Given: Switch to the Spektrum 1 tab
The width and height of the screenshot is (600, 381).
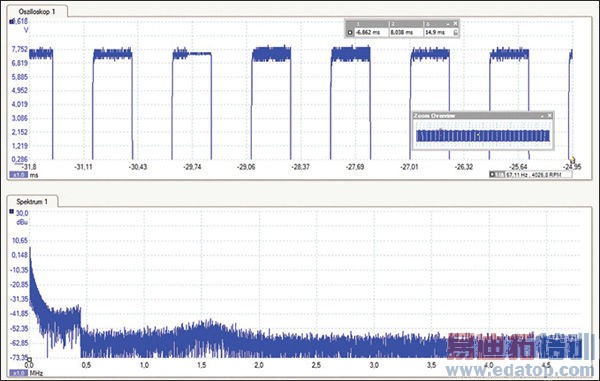Looking at the screenshot, I should click(33, 201).
